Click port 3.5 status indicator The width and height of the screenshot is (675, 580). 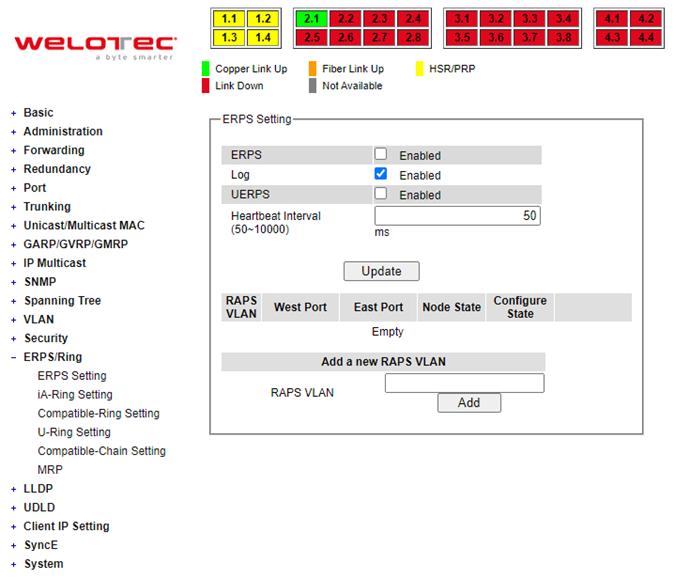(x=462, y=37)
